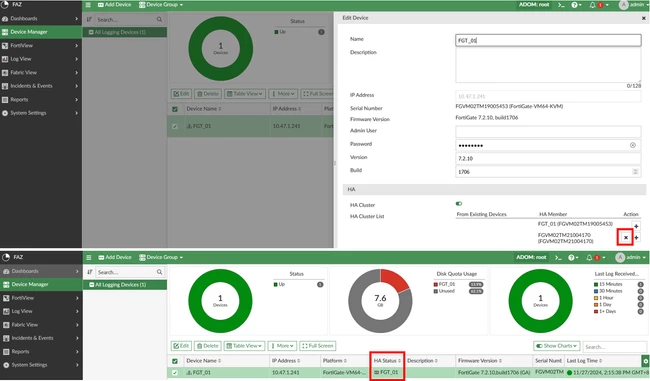Open admin user dropdown on charts screen
This screenshot has height=381, width=650.
[x=631, y=257]
